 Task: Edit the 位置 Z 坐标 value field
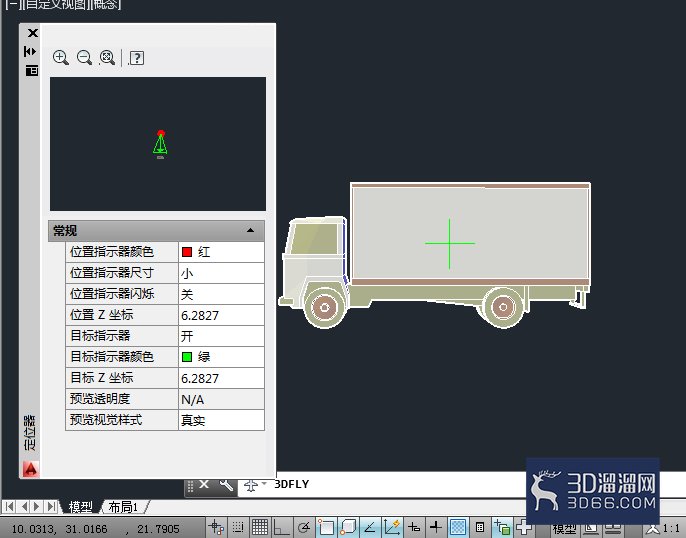coord(221,315)
